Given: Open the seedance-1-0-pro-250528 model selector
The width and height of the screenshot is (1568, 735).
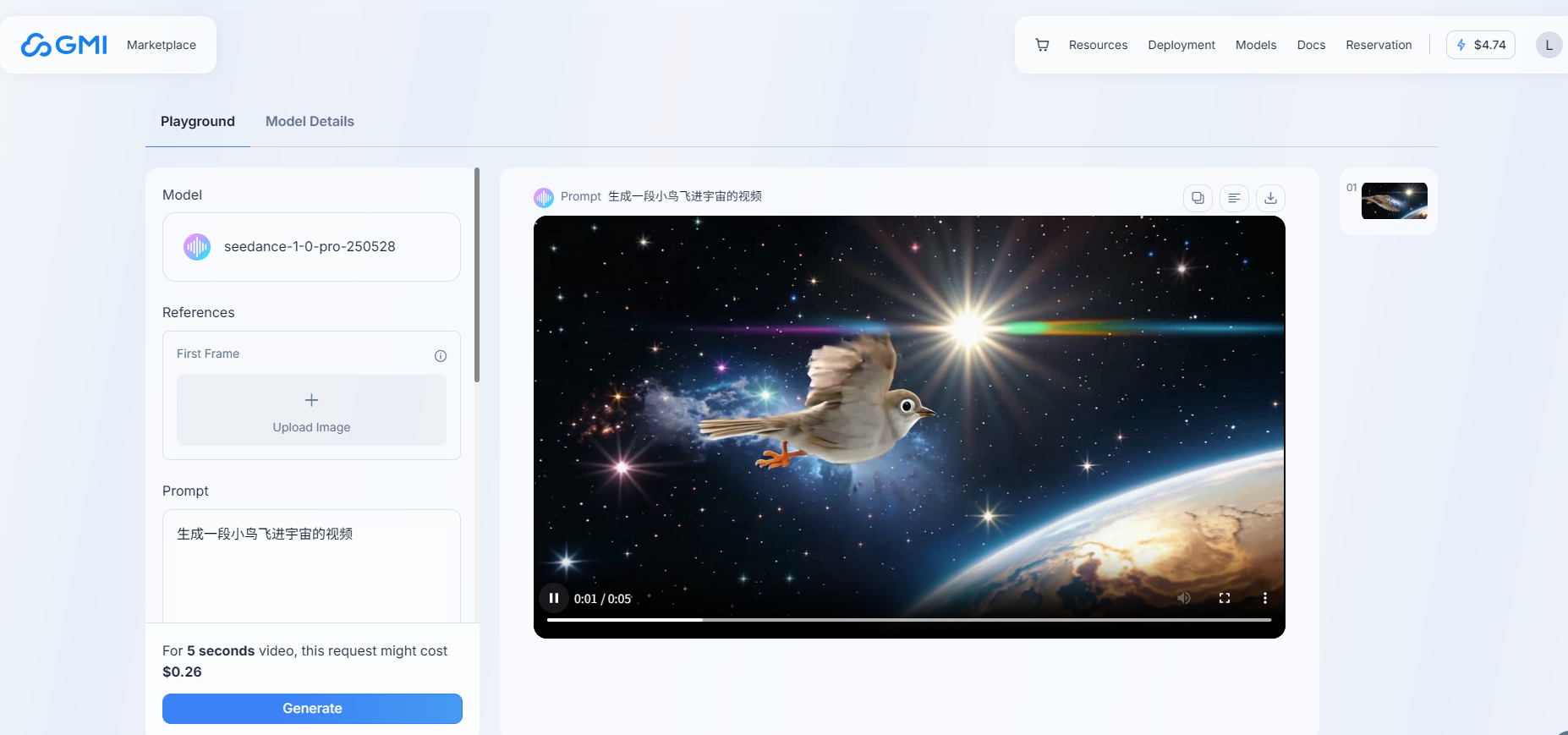Looking at the screenshot, I should click(311, 247).
